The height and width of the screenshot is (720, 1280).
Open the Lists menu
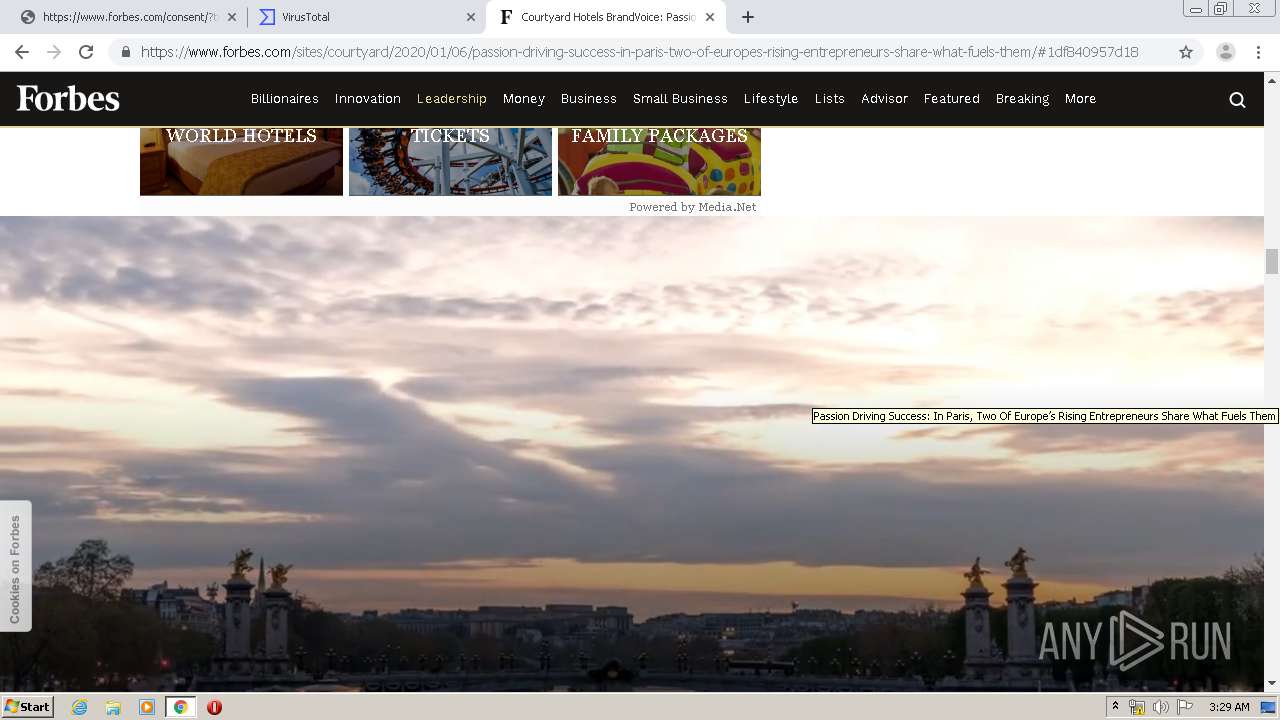pos(830,98)
